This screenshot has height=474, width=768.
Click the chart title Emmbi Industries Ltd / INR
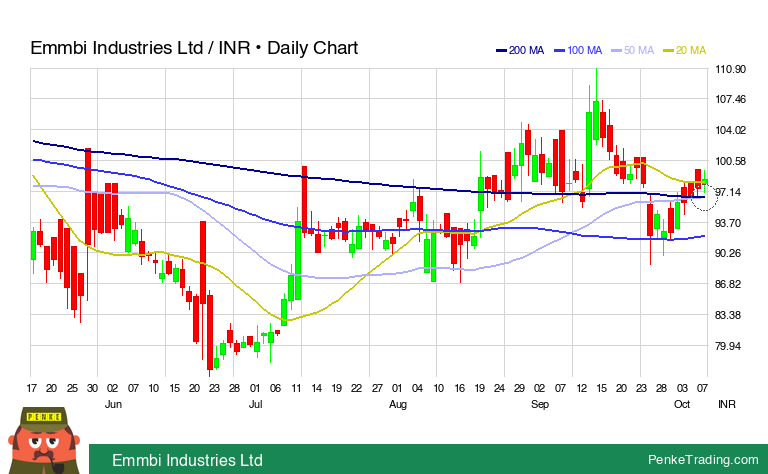141,47
